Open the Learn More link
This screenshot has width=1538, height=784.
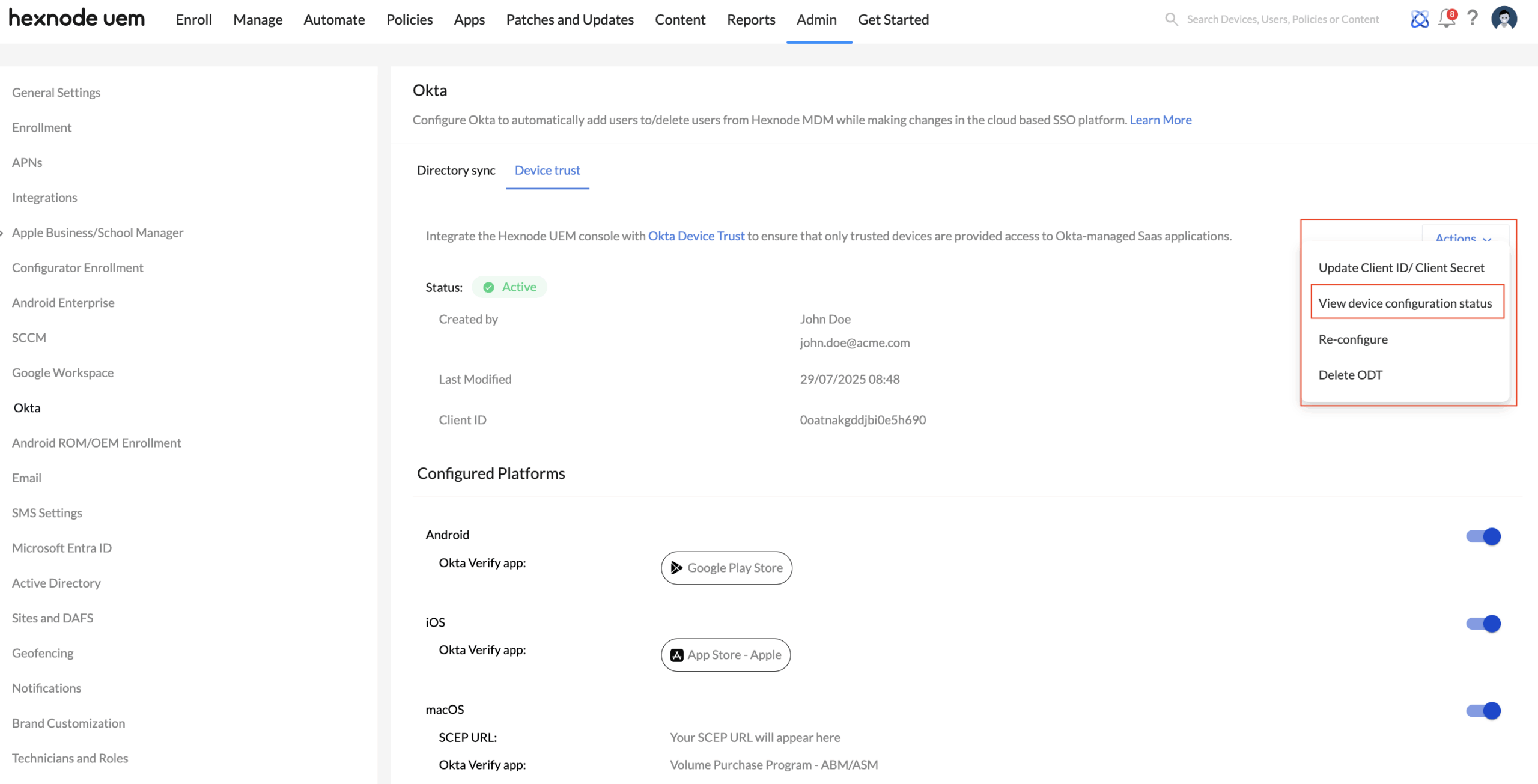[1160, 120]
